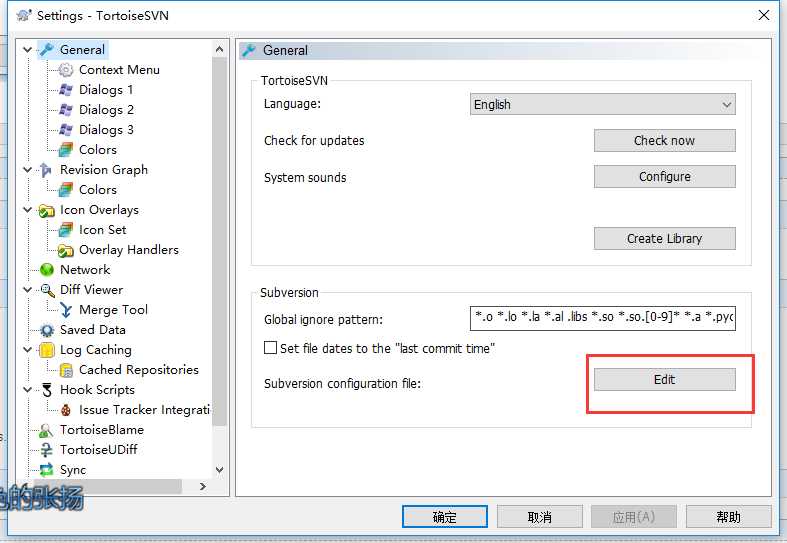Click the wrench icon in General header

pyautogui.click(x=248, y=50)
